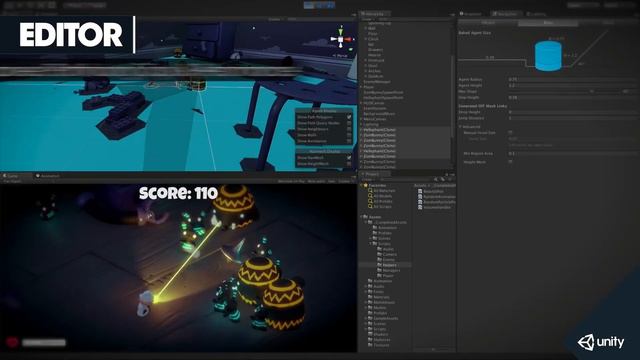The width and height of the screenshot is (640, 360).
Task: Select the Bake tab in Navigation
Action: click(548, 23)
